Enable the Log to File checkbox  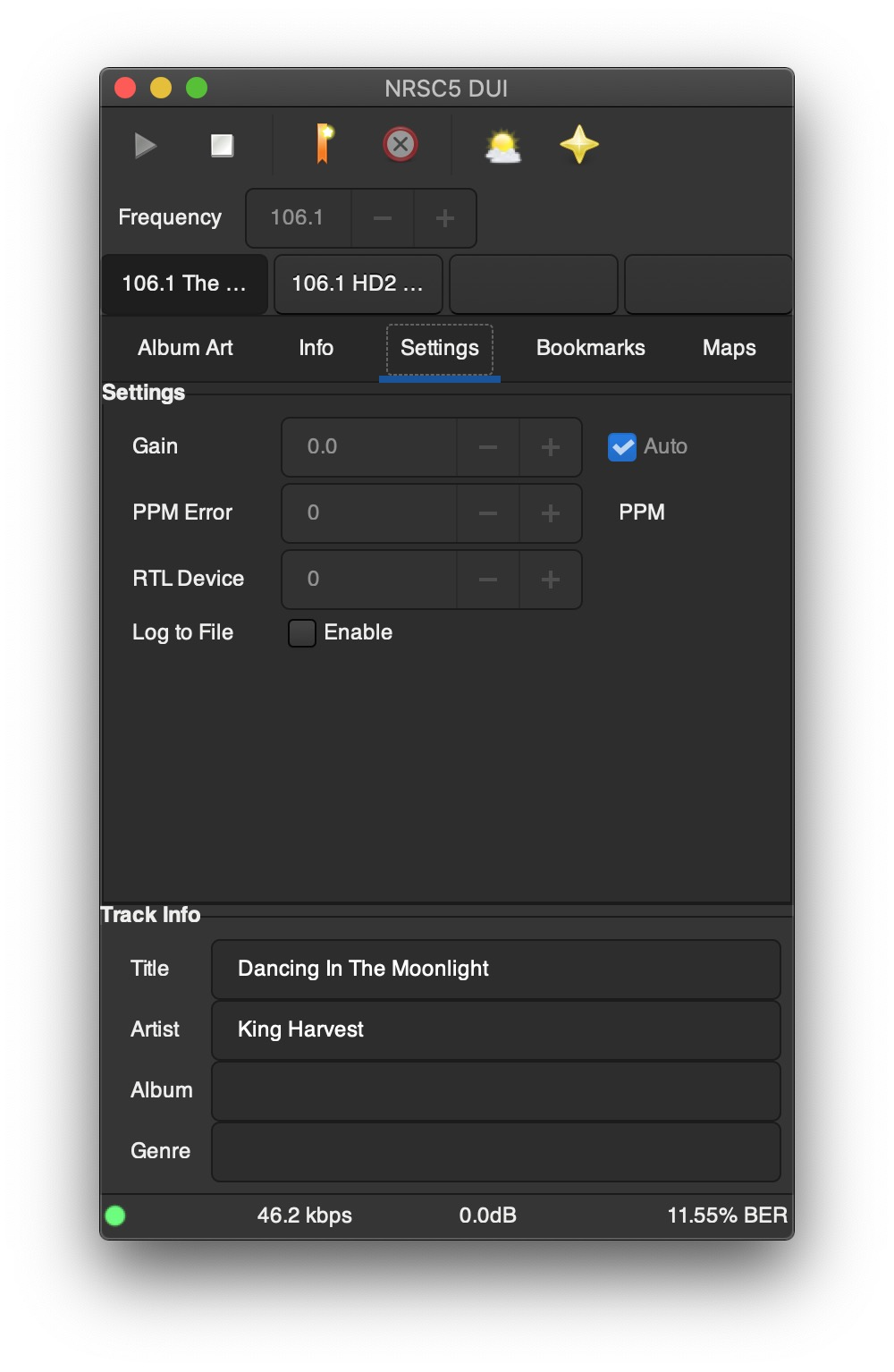coord(302,633)
